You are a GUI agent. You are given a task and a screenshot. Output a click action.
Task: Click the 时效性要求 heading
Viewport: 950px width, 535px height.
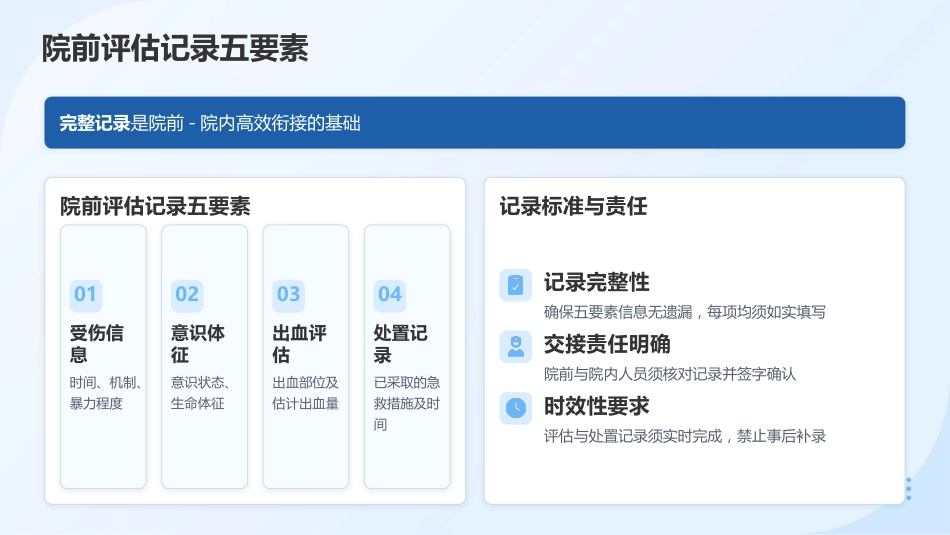[596, 406]
